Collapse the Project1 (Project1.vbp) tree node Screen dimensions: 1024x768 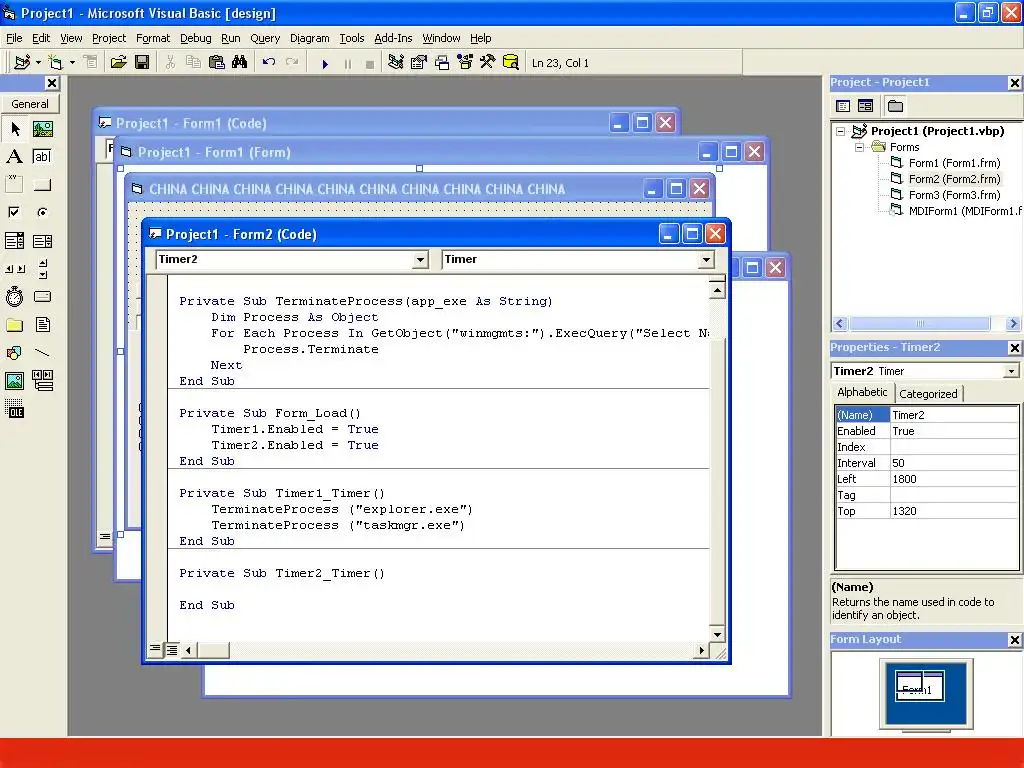841,131
